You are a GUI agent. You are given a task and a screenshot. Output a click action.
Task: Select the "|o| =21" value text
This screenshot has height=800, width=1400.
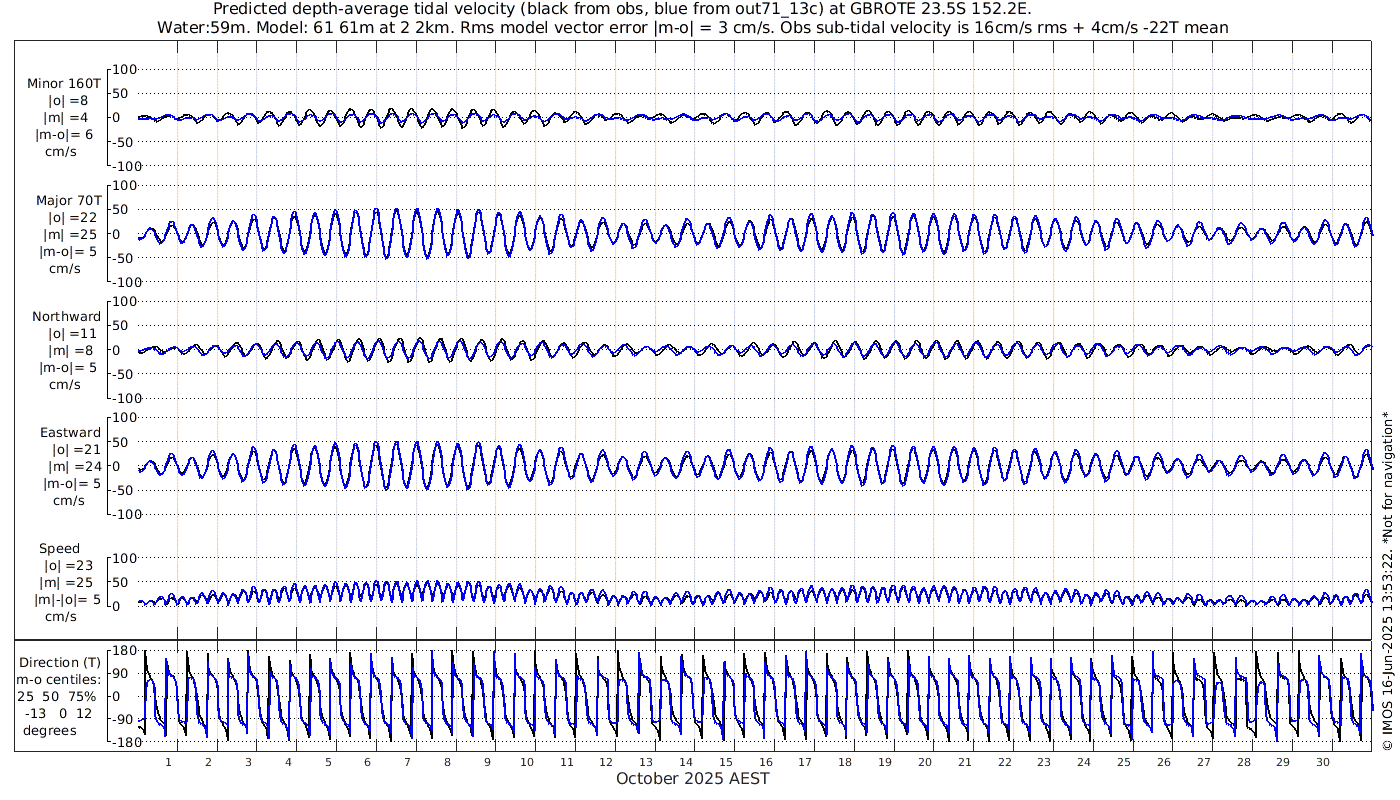click(74, 450)
